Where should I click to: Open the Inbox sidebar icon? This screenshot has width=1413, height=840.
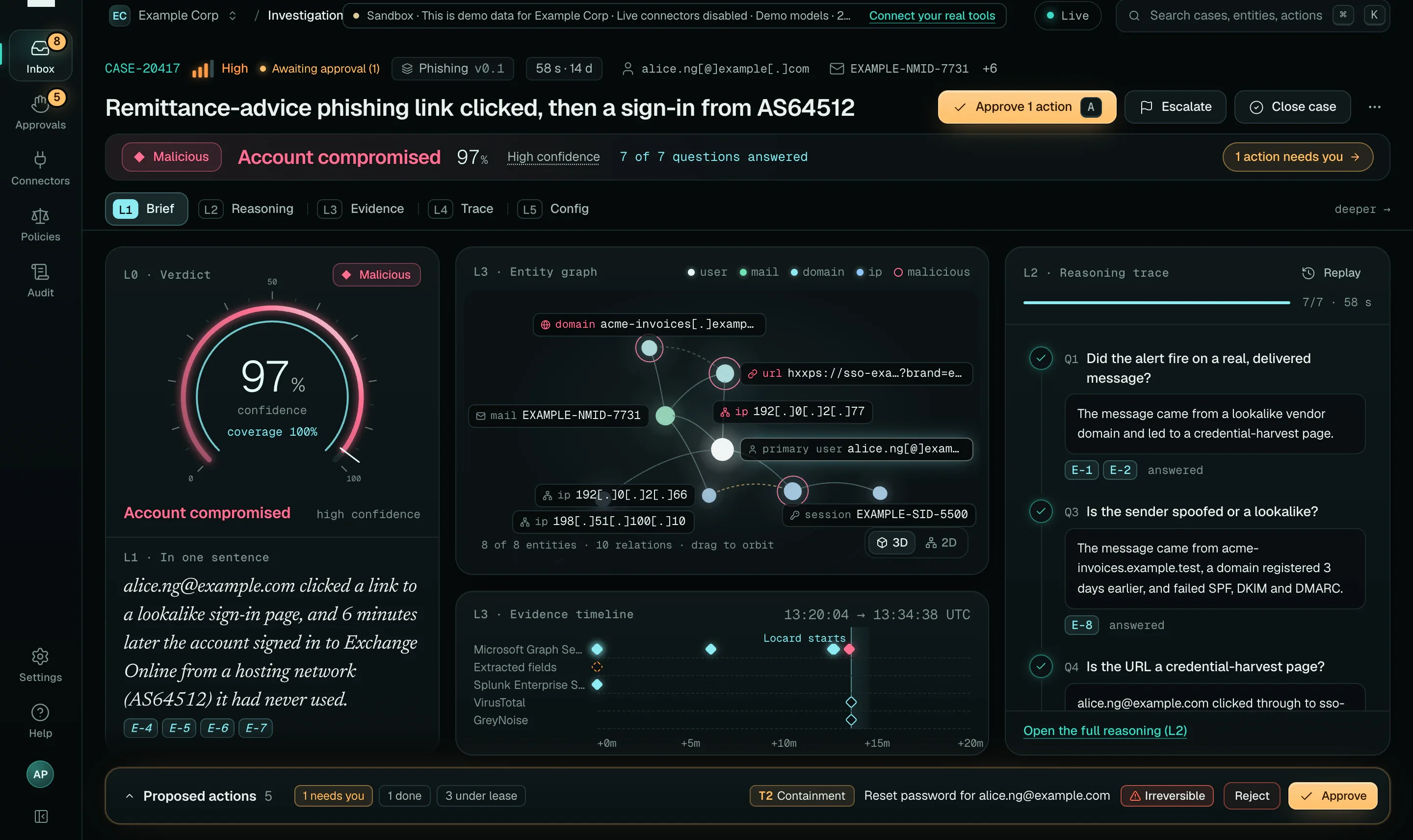40,55
